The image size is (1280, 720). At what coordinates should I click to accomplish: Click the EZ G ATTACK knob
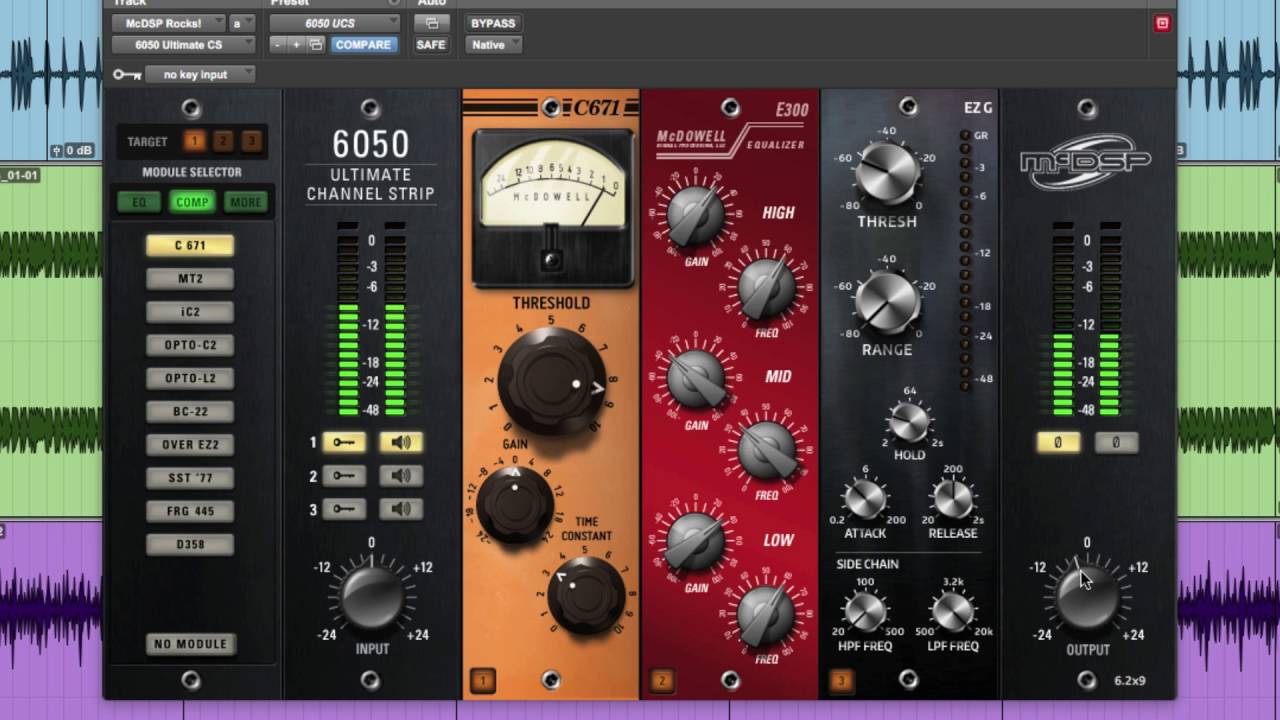tap(865, 499)
